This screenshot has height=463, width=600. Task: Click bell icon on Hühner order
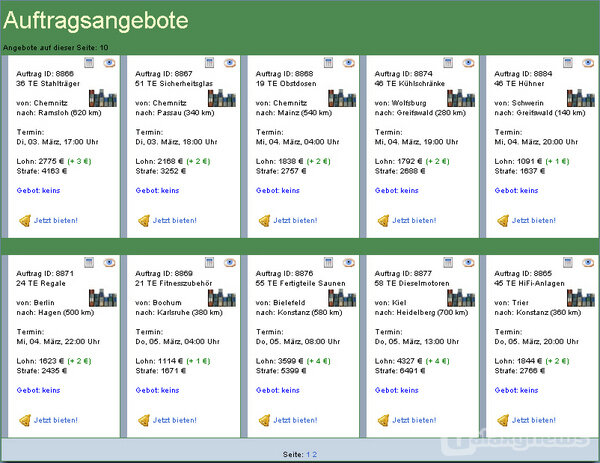[503, 221]
